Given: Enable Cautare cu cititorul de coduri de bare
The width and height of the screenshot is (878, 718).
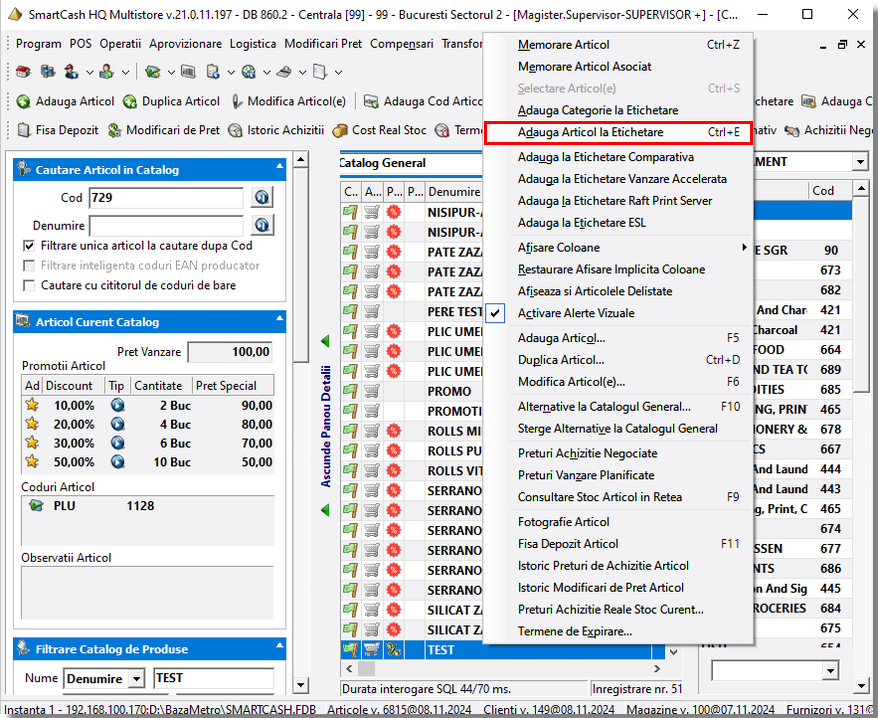Looking at the screenshot, I should (x=29, y=286).
